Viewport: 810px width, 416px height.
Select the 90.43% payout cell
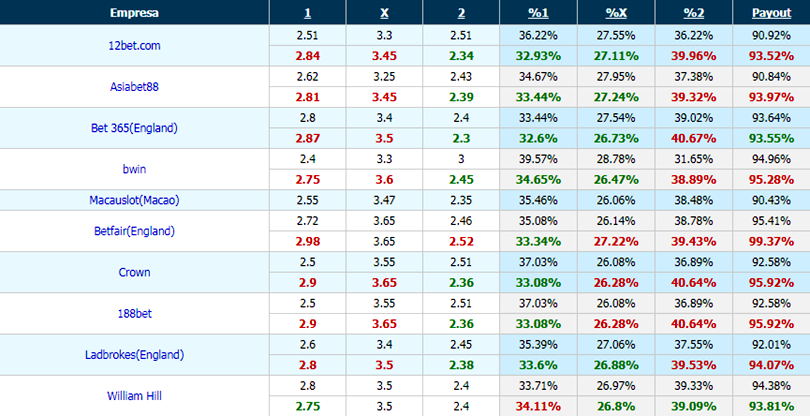tap(771, 200)
